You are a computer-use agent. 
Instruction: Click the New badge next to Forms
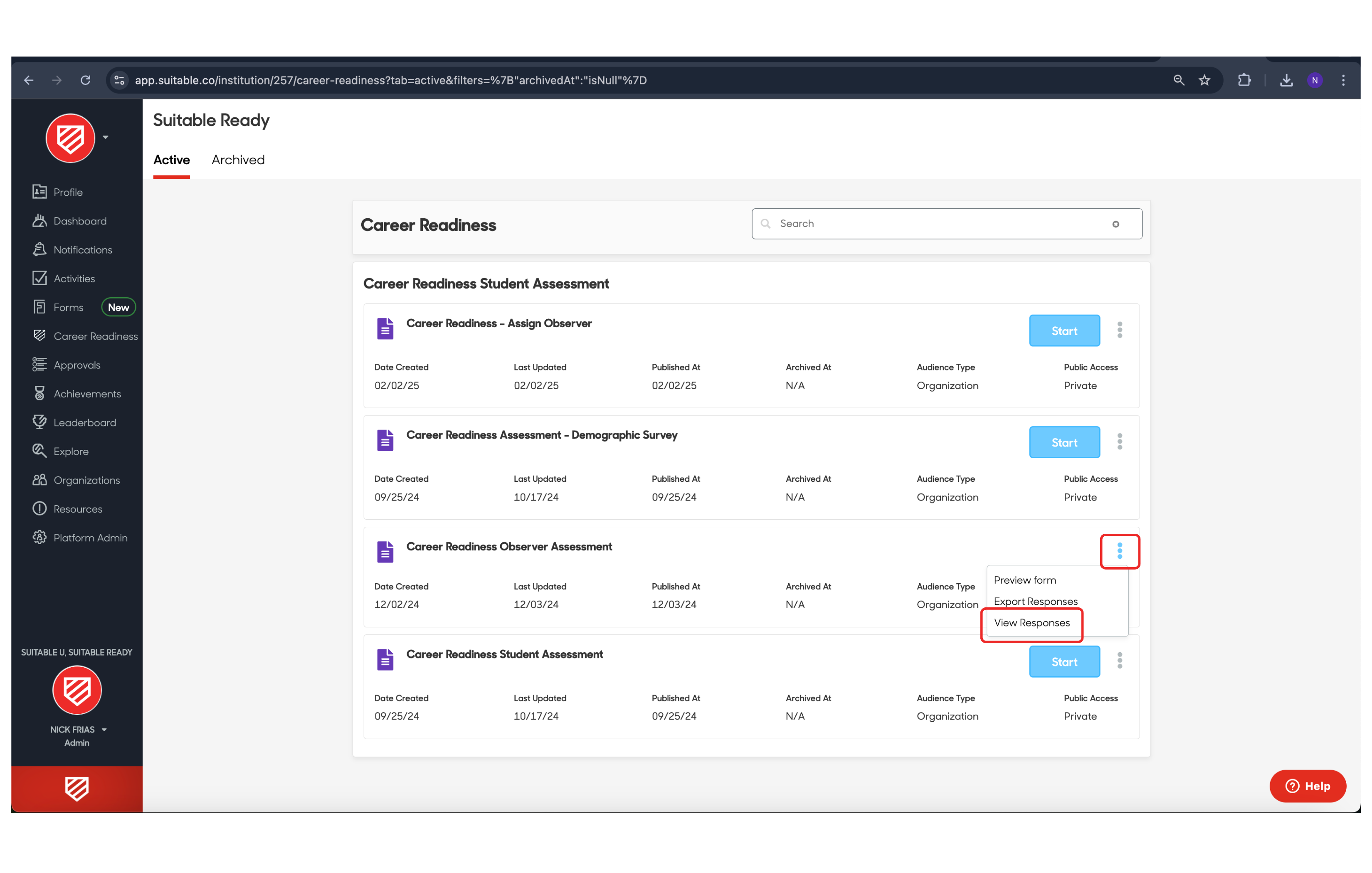click(118, 307)
